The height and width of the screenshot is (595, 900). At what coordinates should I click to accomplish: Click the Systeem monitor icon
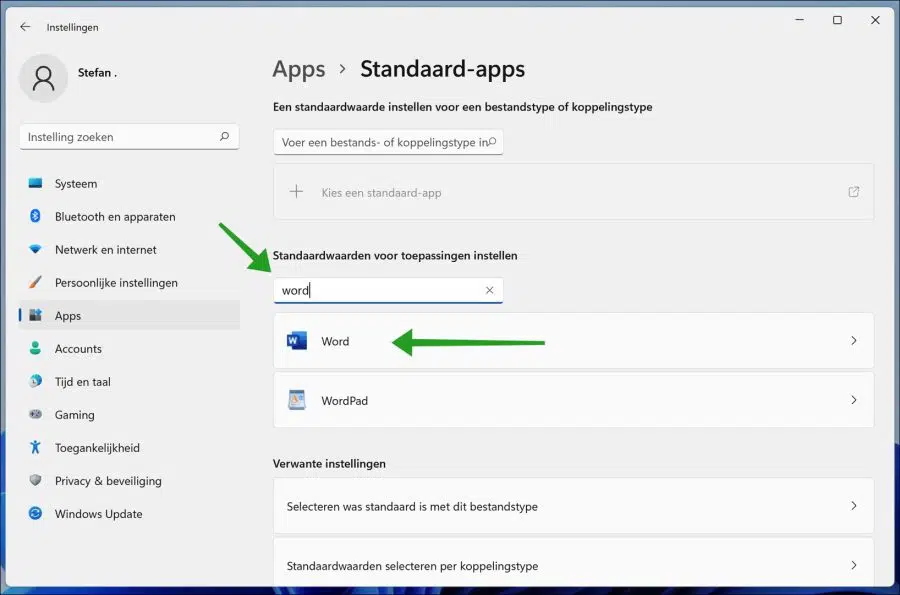click(x=35, y=184)
